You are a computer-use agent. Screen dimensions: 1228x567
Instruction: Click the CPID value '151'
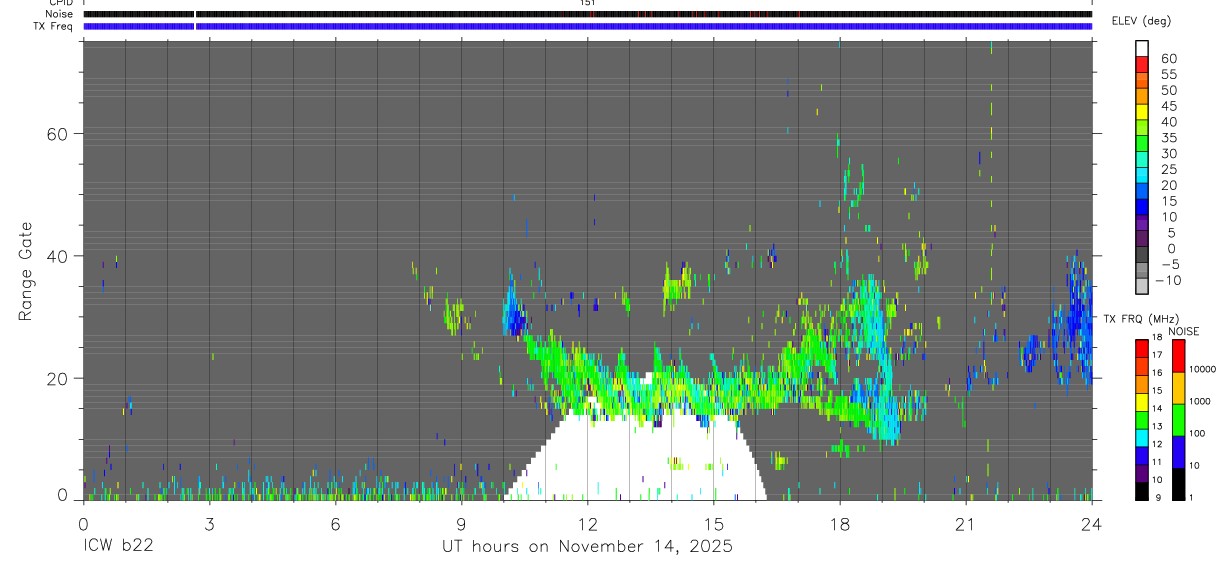(587, 3)
